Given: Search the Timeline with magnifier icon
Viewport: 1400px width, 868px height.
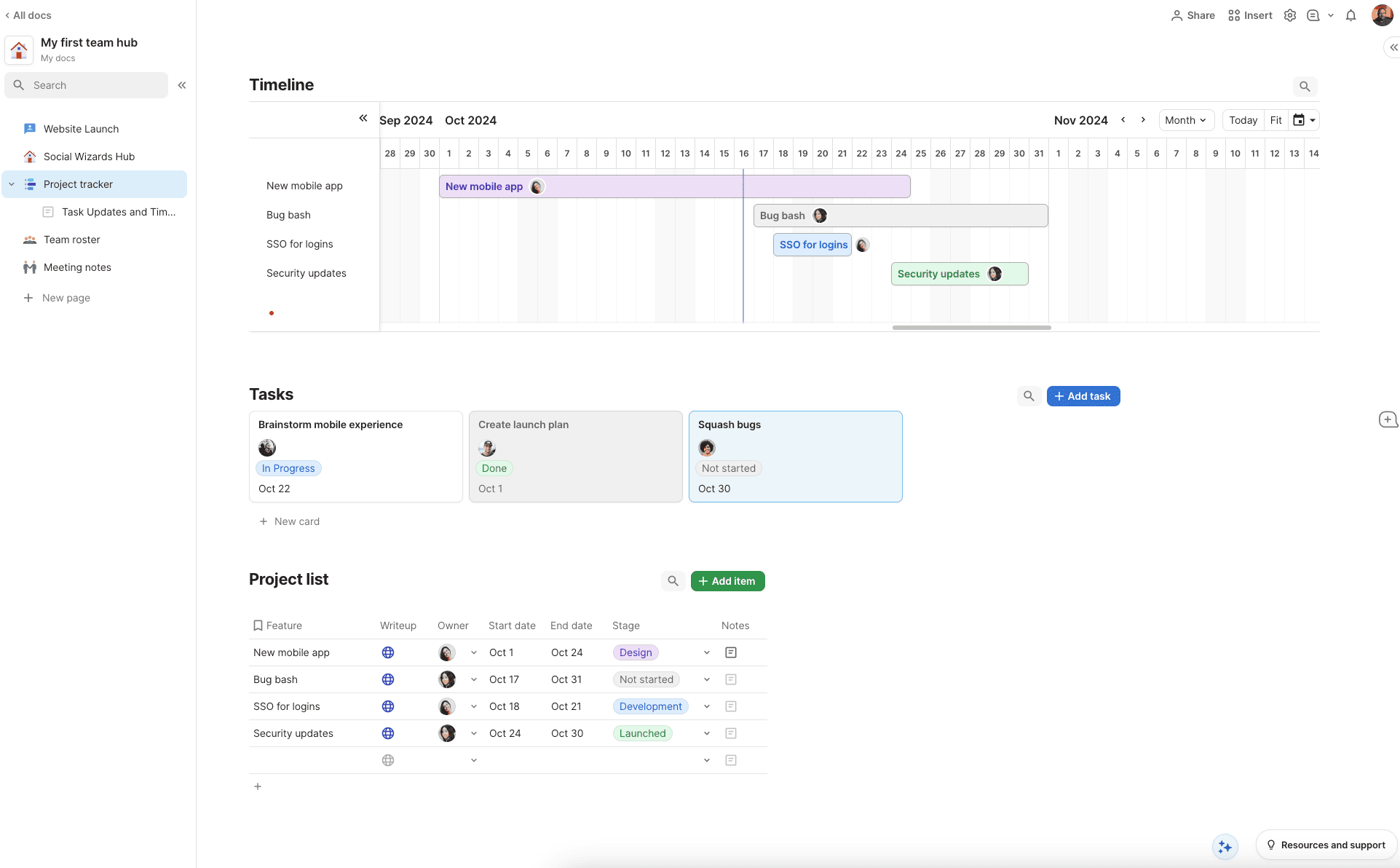Looking at the screenshot, I should pyautogui.click(x=1305, y=87).
